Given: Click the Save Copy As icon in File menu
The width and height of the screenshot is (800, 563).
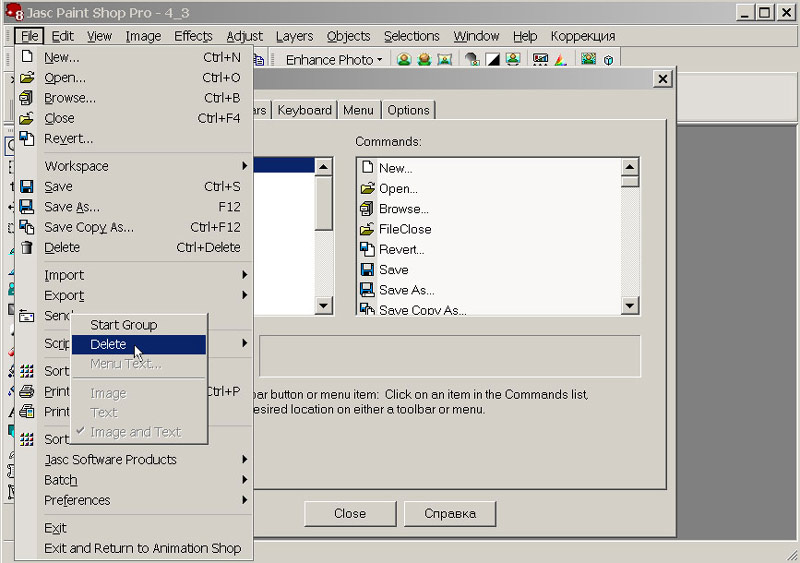Looking at the screenshot, I should point(27,227).
